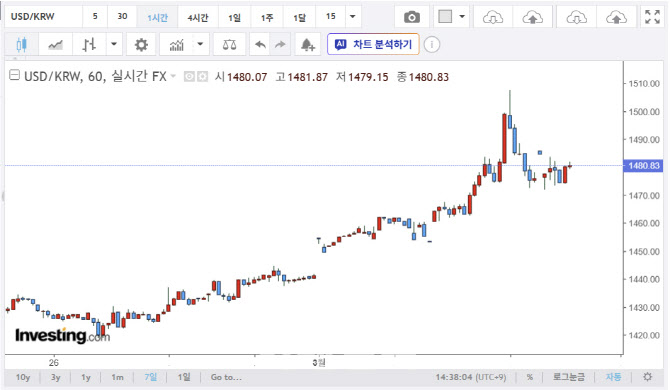The height and width of the screenshot is (390, 670).
Task: Click the second cloud upload icon
Action: [616, 17]
